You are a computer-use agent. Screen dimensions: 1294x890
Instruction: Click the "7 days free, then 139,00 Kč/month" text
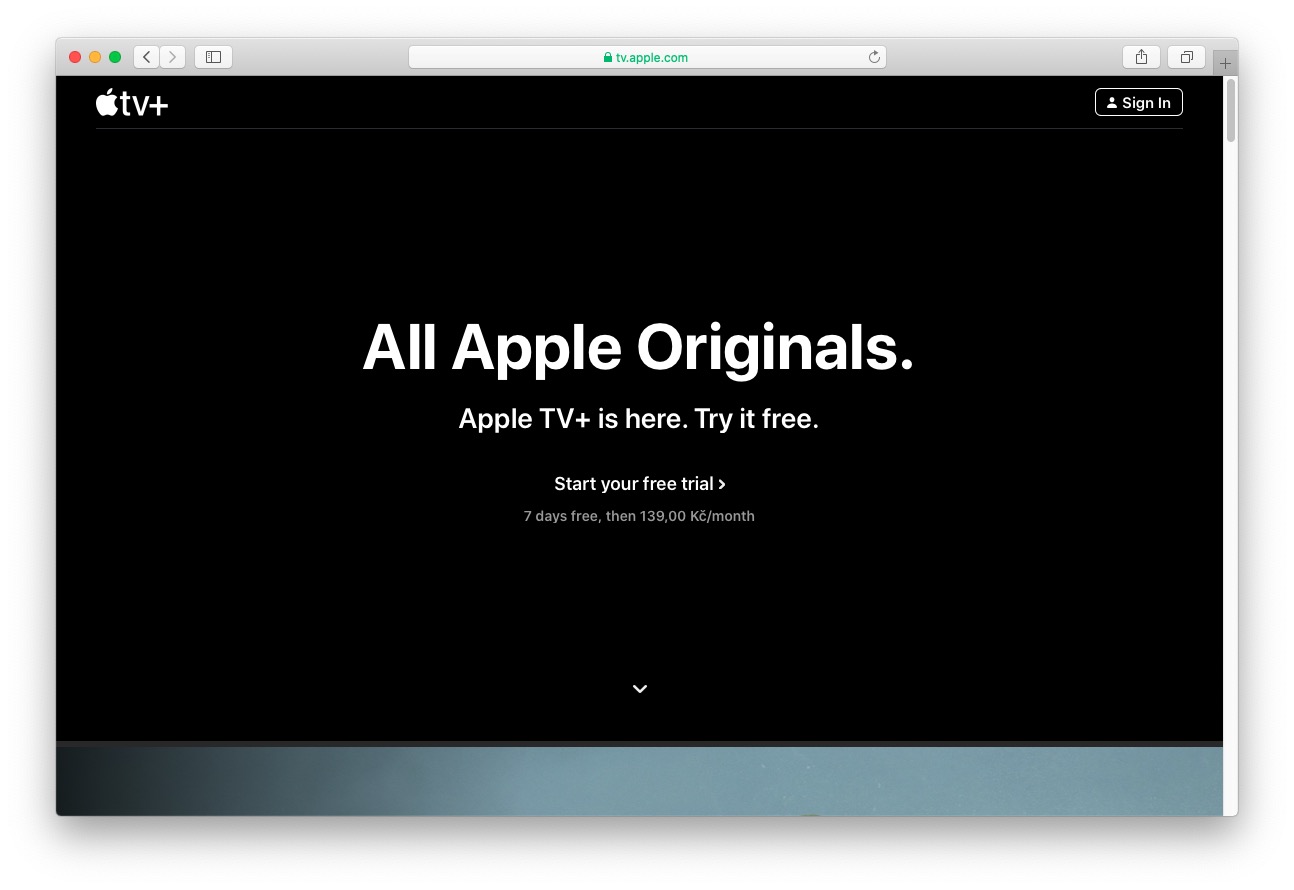point(639,516)
